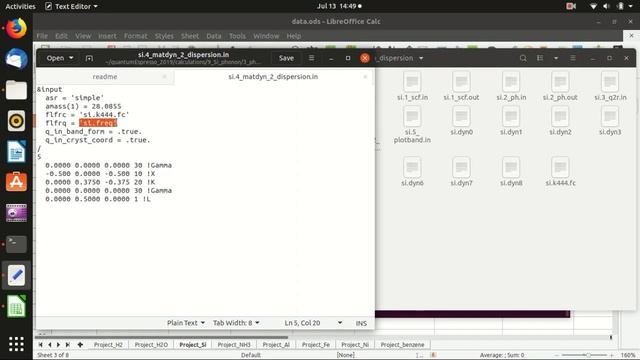Click the Calc horizontal scrollbar

point(161,337)
